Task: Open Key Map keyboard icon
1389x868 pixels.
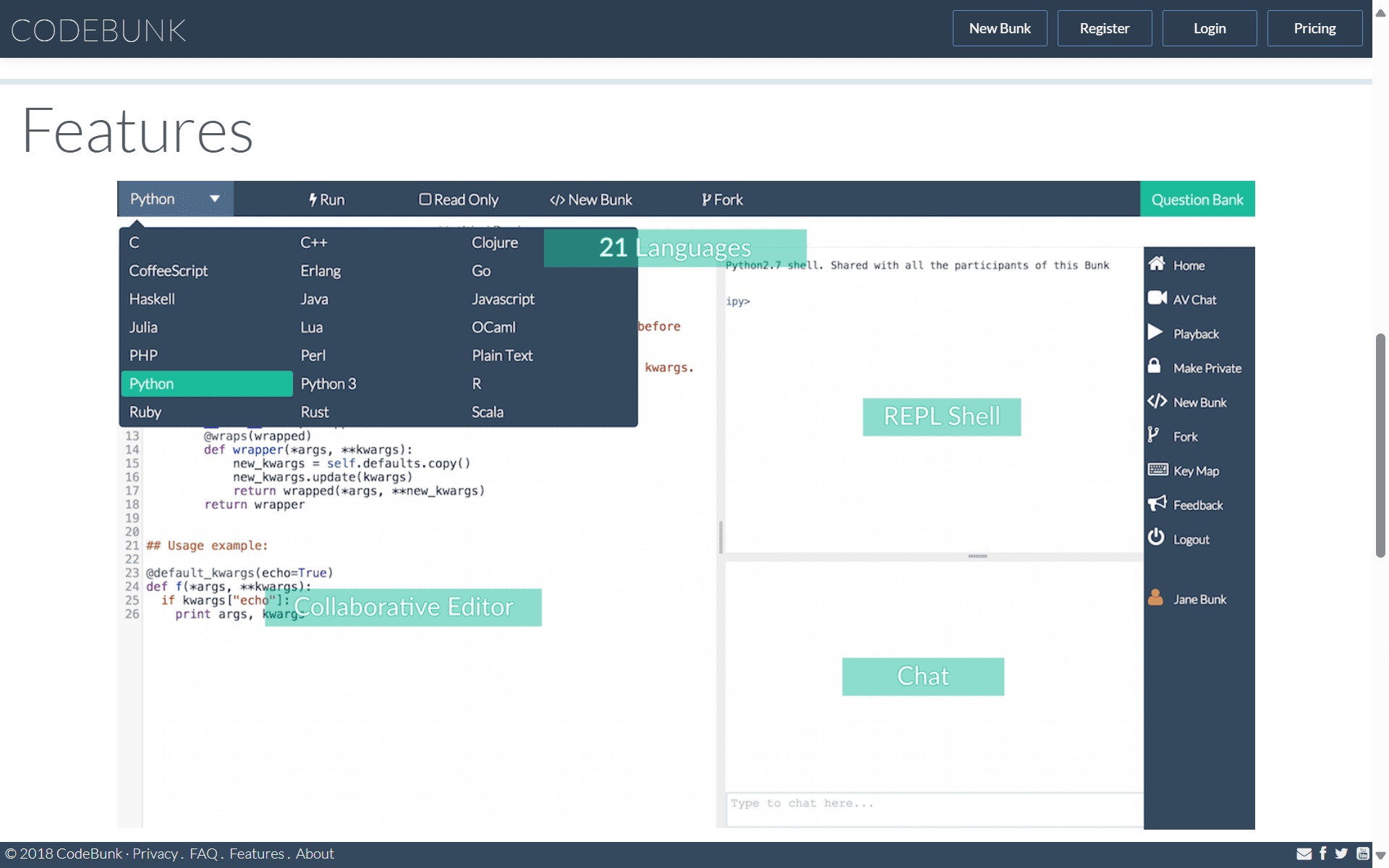Action: [x=1157, y=469]
